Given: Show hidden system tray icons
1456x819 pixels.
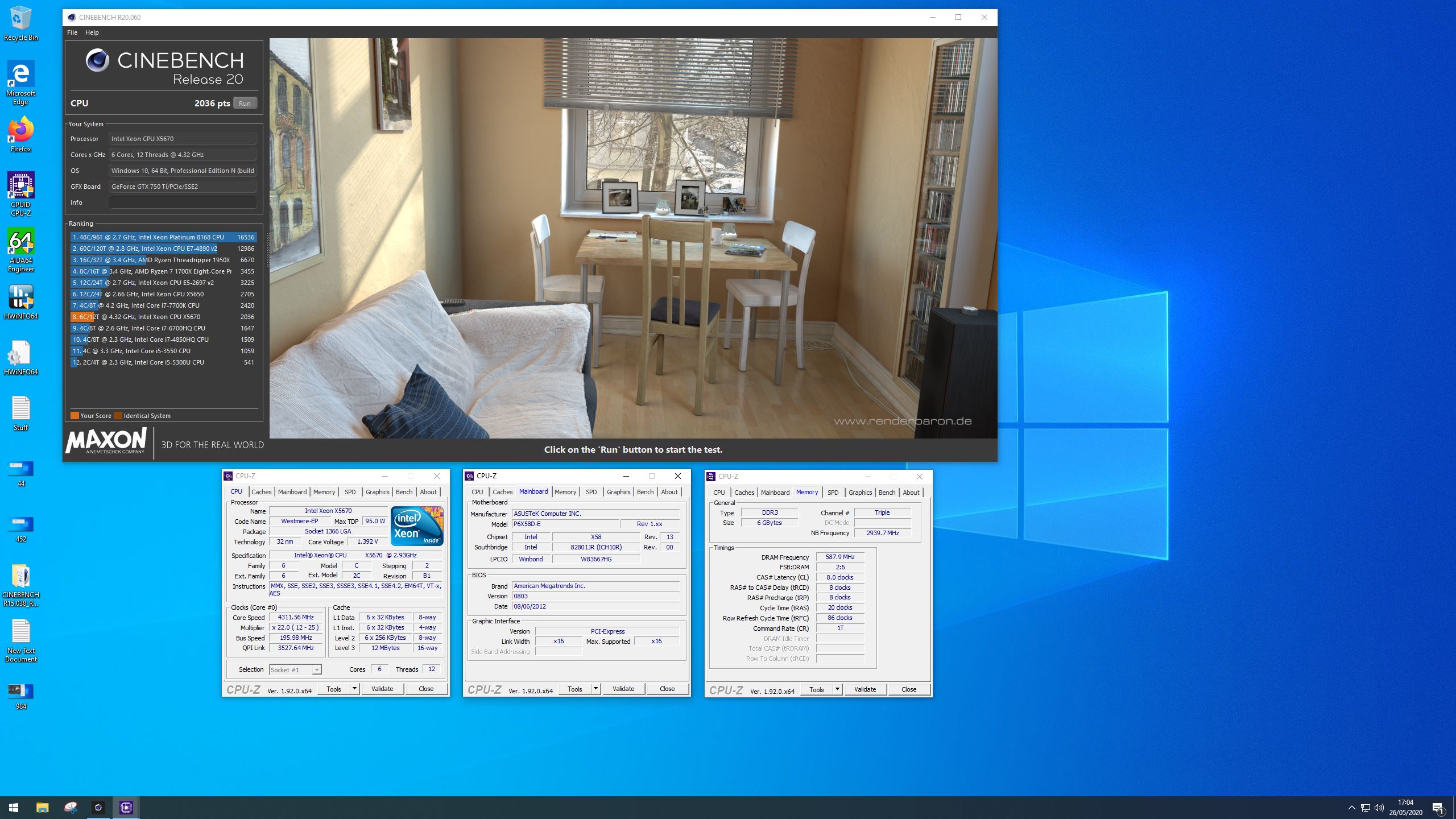Looking at the screenshot, I should [x=1351, y=808].
